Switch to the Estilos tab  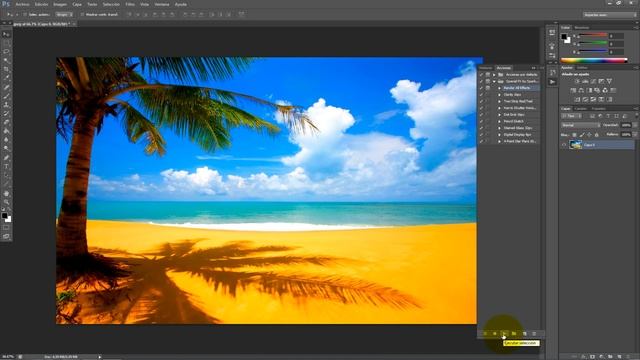click(x=582, y=68)
